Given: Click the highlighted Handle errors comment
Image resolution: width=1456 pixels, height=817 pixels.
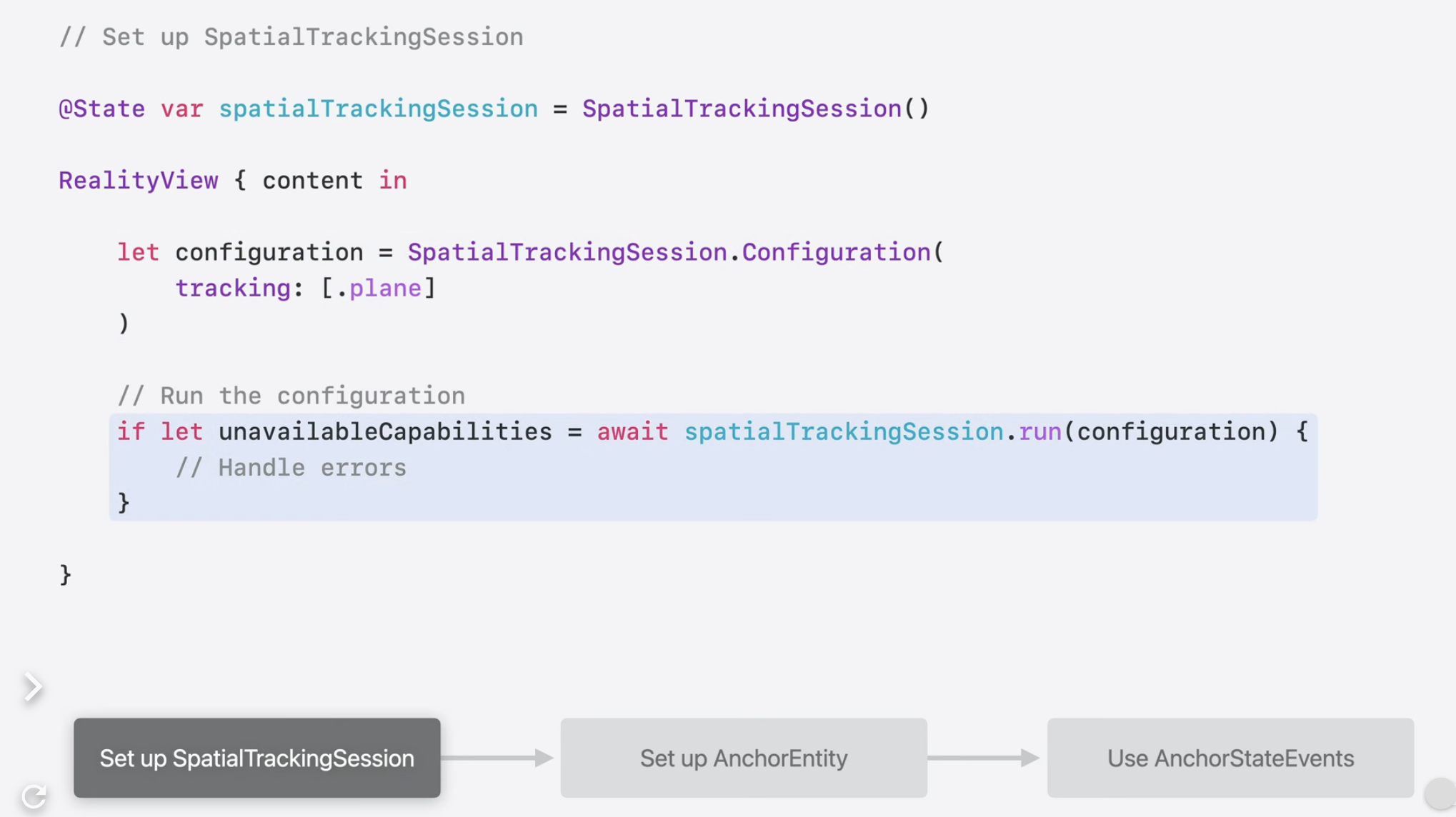Looking at the screenshot, I should (x=291, y=468).
